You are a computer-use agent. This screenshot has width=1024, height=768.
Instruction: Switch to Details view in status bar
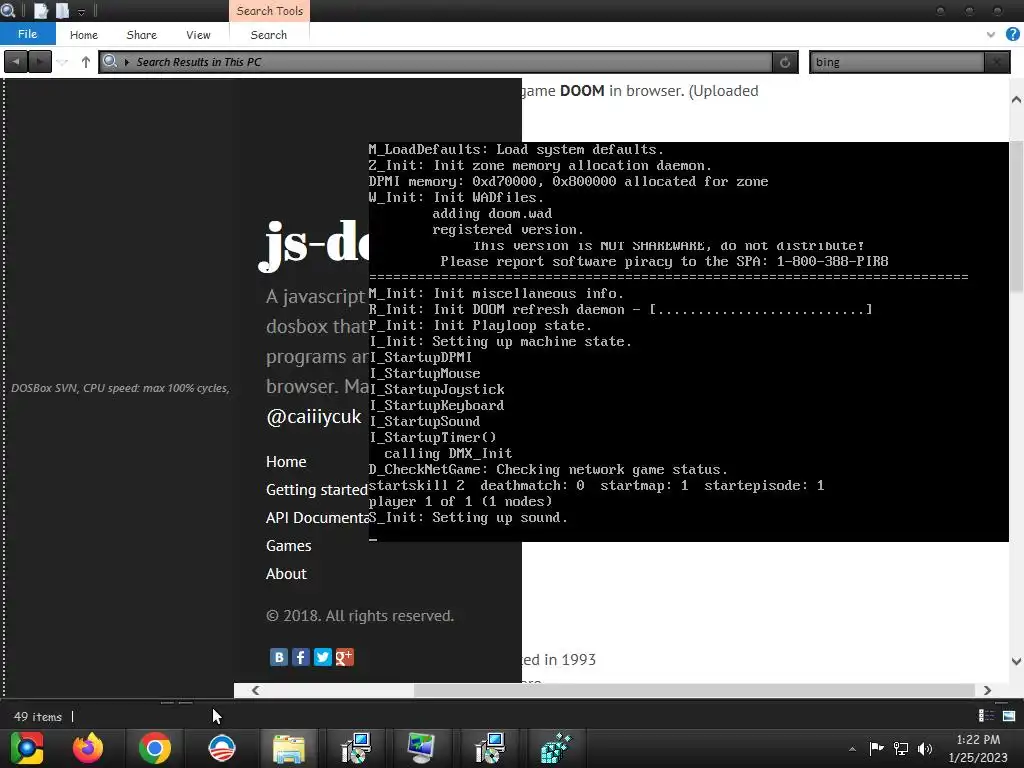pyautogui.click(x=986, y=716)
